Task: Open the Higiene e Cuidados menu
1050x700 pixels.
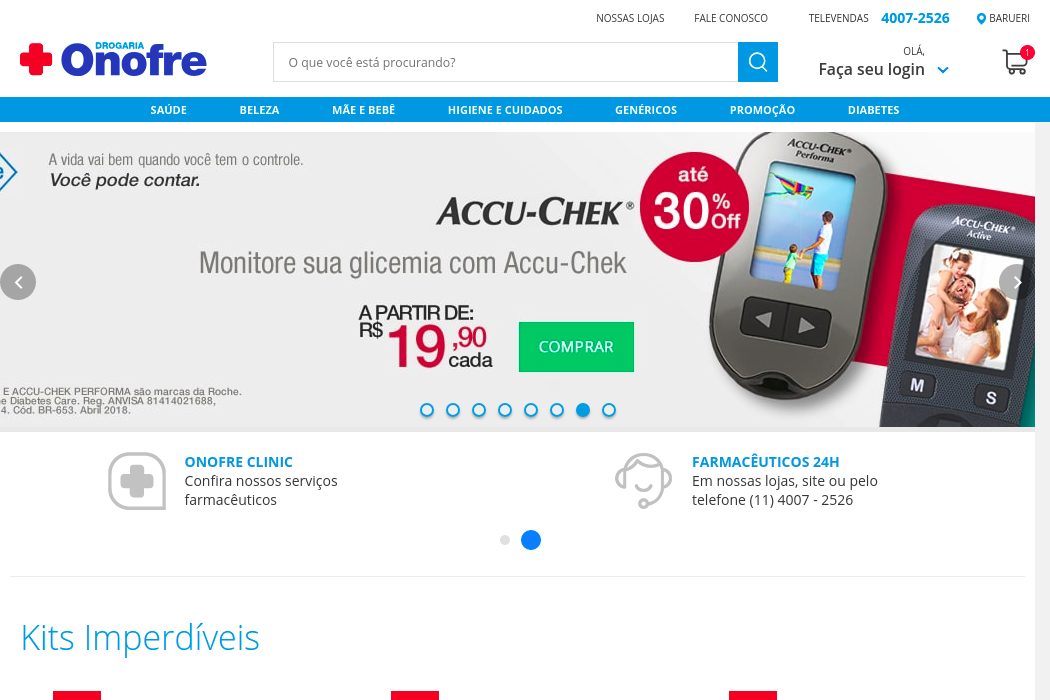Action: [x=505, y=110]
